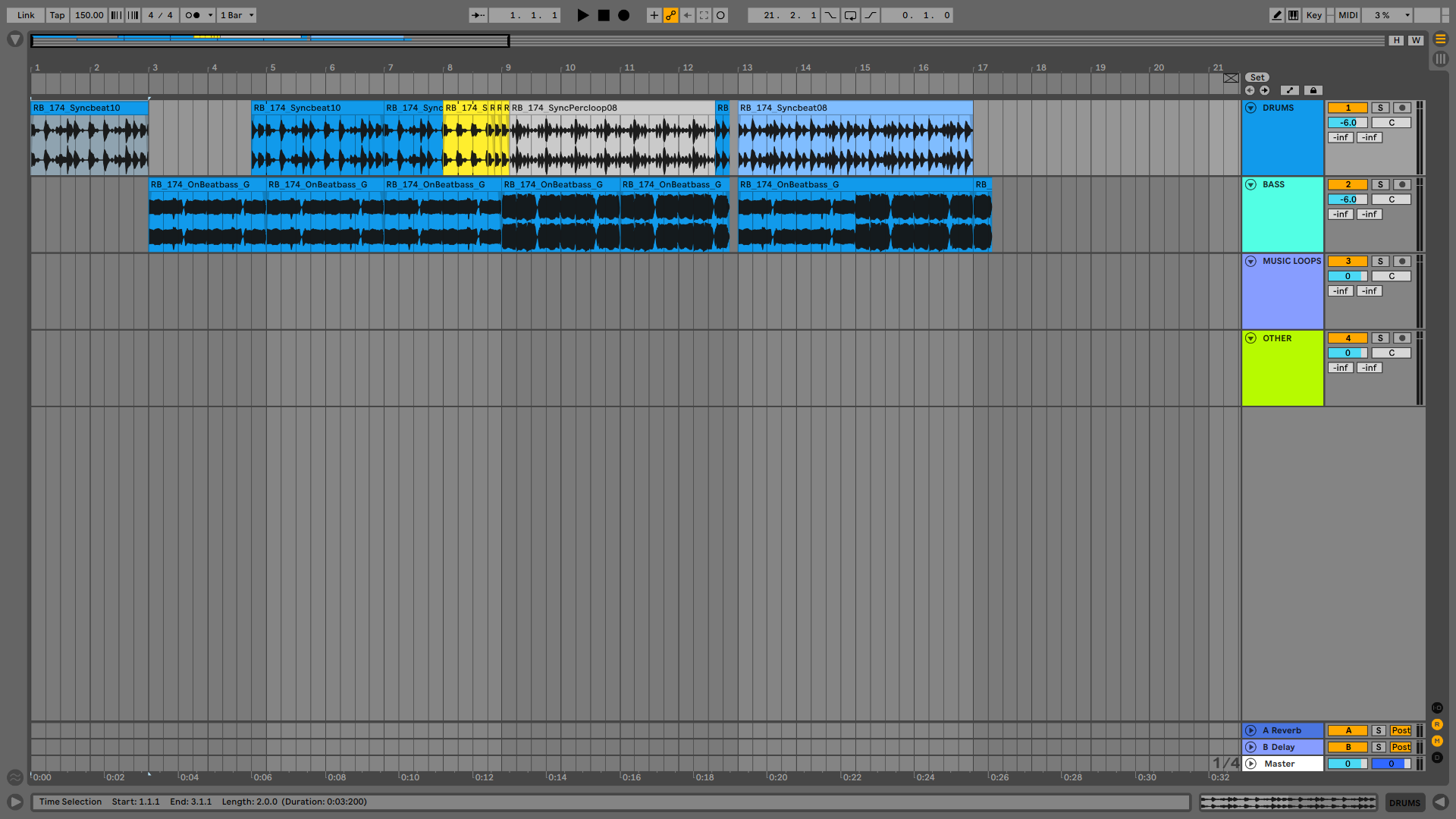Deactivate MUSIC LOOPS track activator 3
The image size is (1456, 819).
click(1348, 261)
